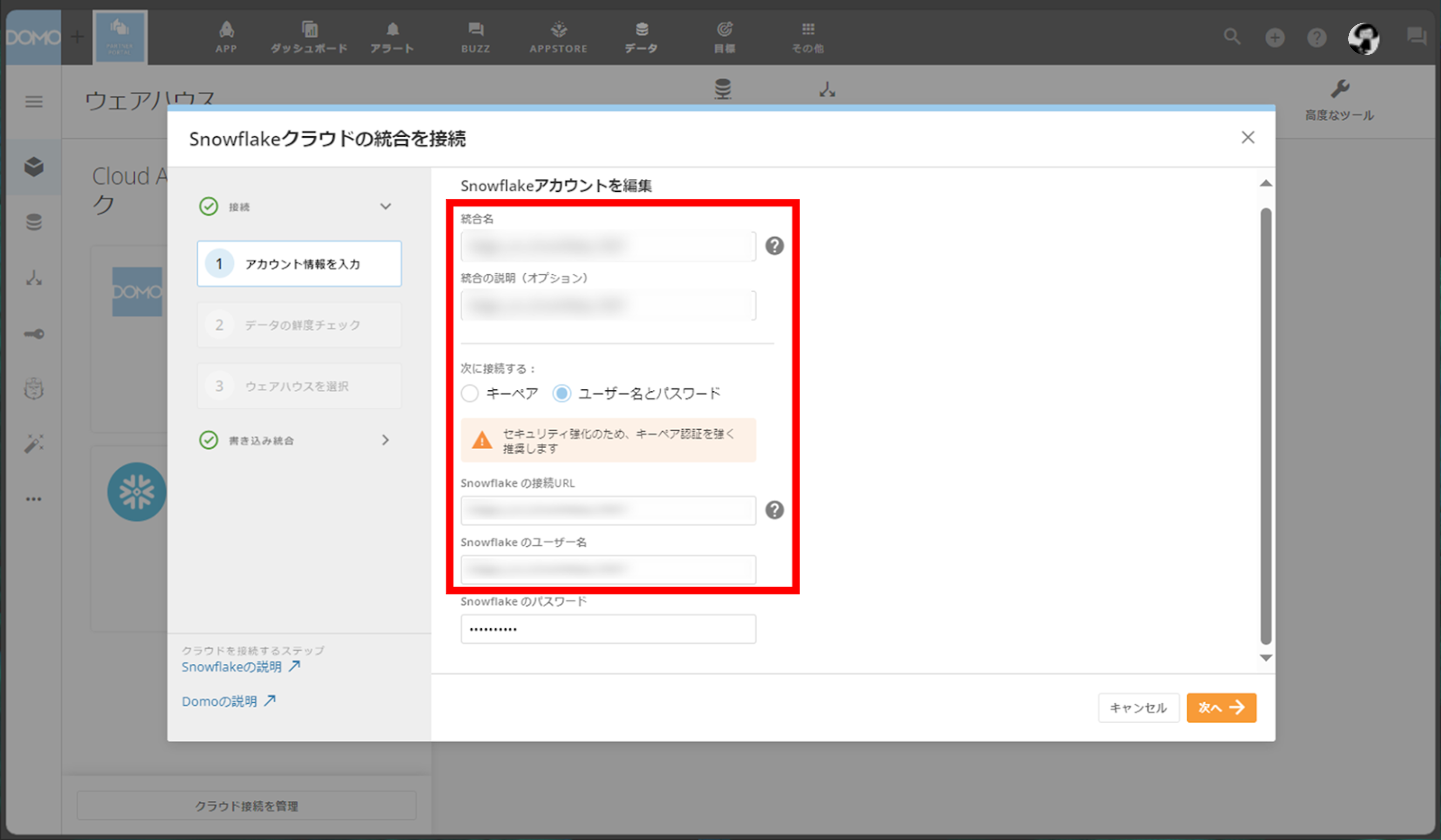Viewport: 1441px width, 840px height.
Task: Click the key-pair security warning triangle icon
Action: point(482,440)
